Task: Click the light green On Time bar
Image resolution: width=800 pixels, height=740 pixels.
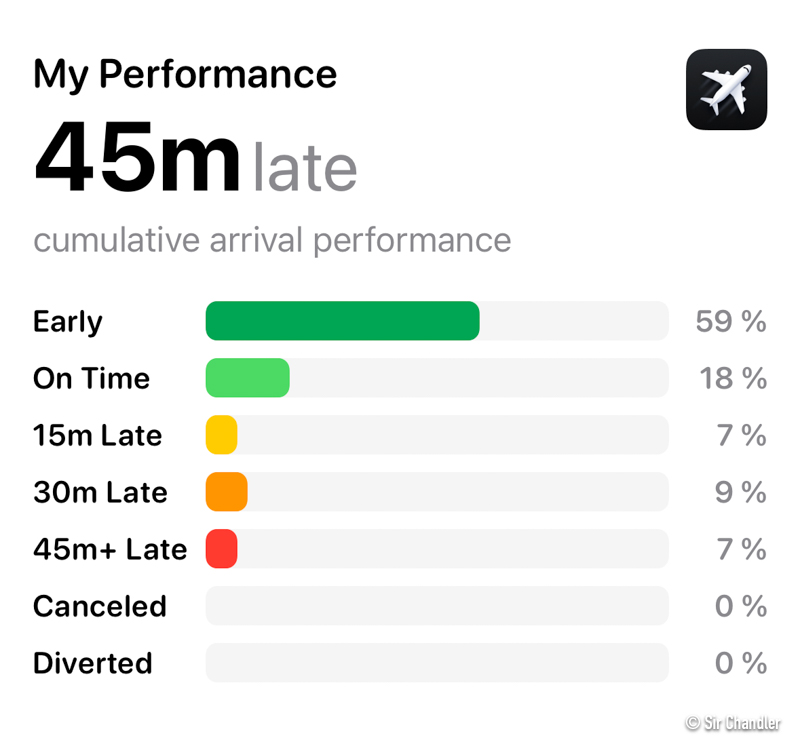Action: (247, 378)
